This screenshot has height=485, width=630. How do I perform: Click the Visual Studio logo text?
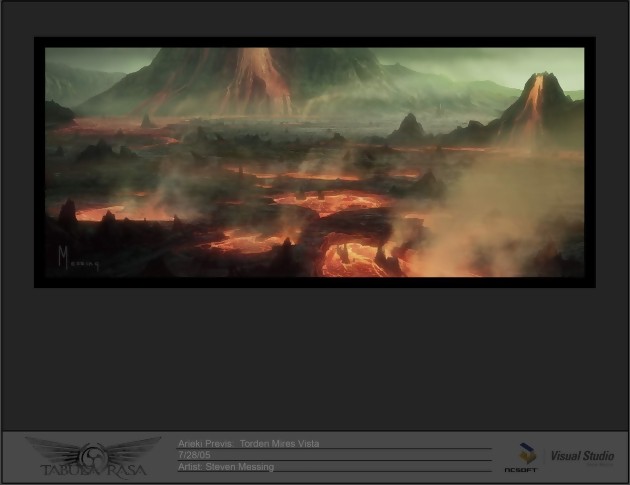click(581, 456)
